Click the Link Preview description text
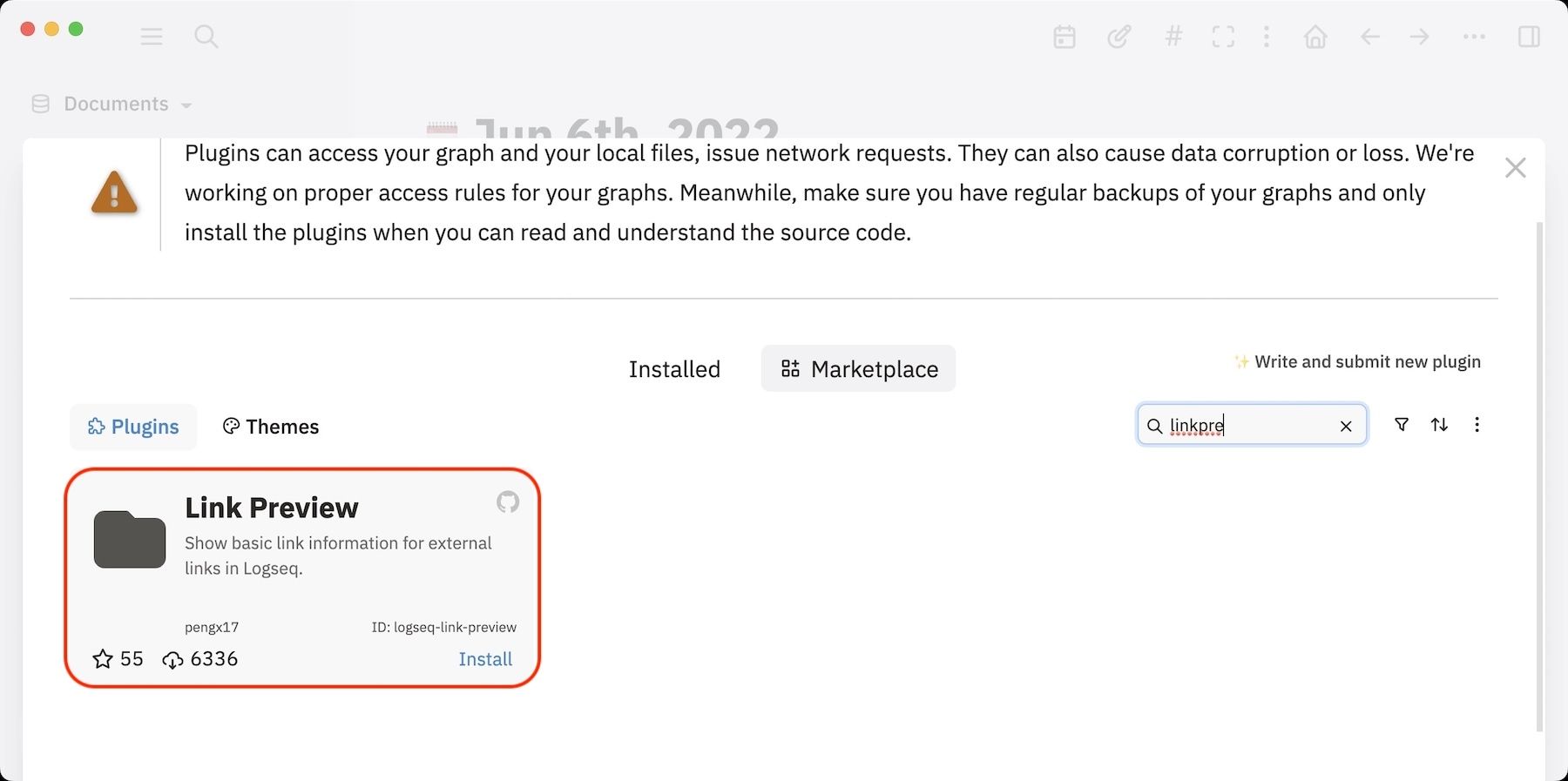Image resolution: width=1568 pixels, height=781 pixels. click(338, 555)
